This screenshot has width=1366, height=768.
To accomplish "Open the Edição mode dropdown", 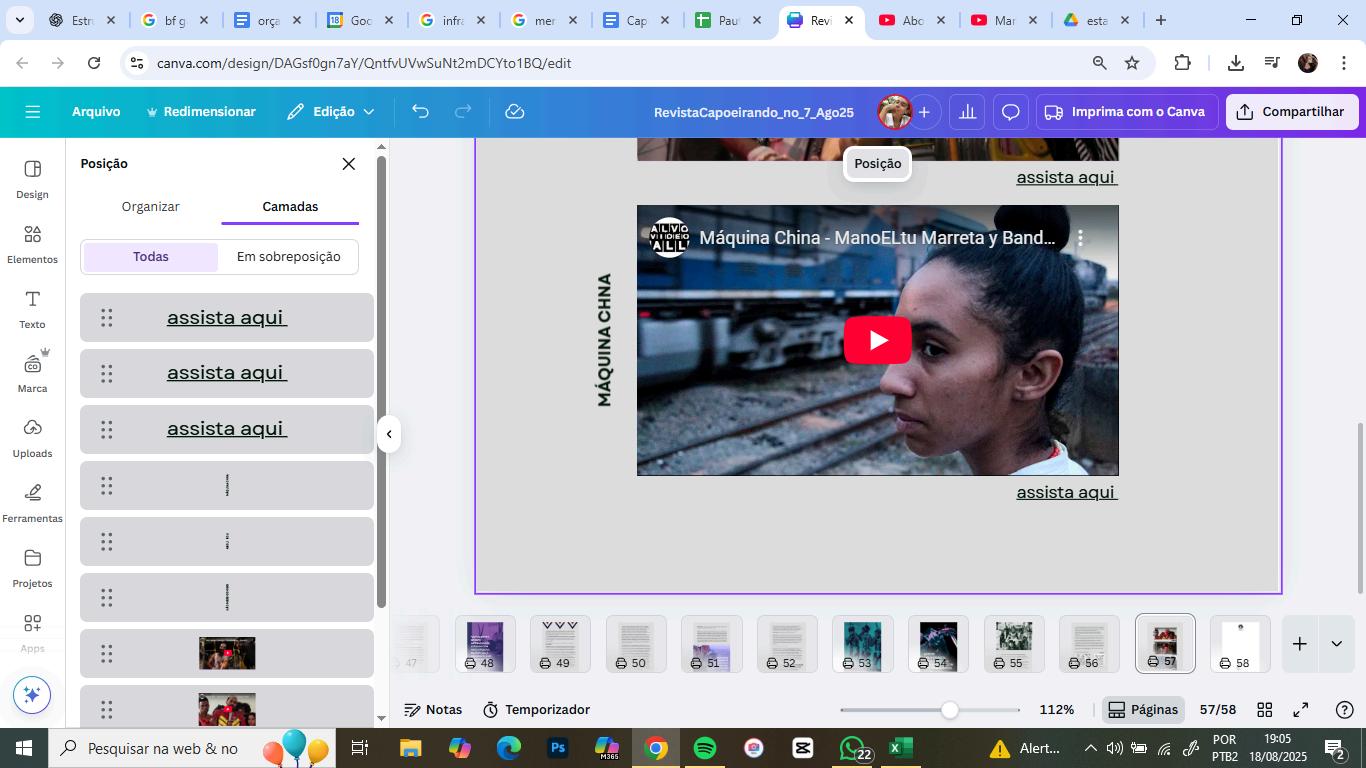I will 331,112.
